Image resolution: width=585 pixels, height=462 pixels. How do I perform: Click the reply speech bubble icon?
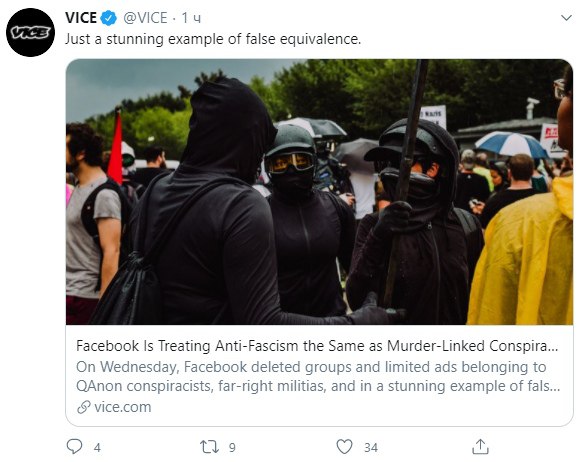(x=74, y=446)
